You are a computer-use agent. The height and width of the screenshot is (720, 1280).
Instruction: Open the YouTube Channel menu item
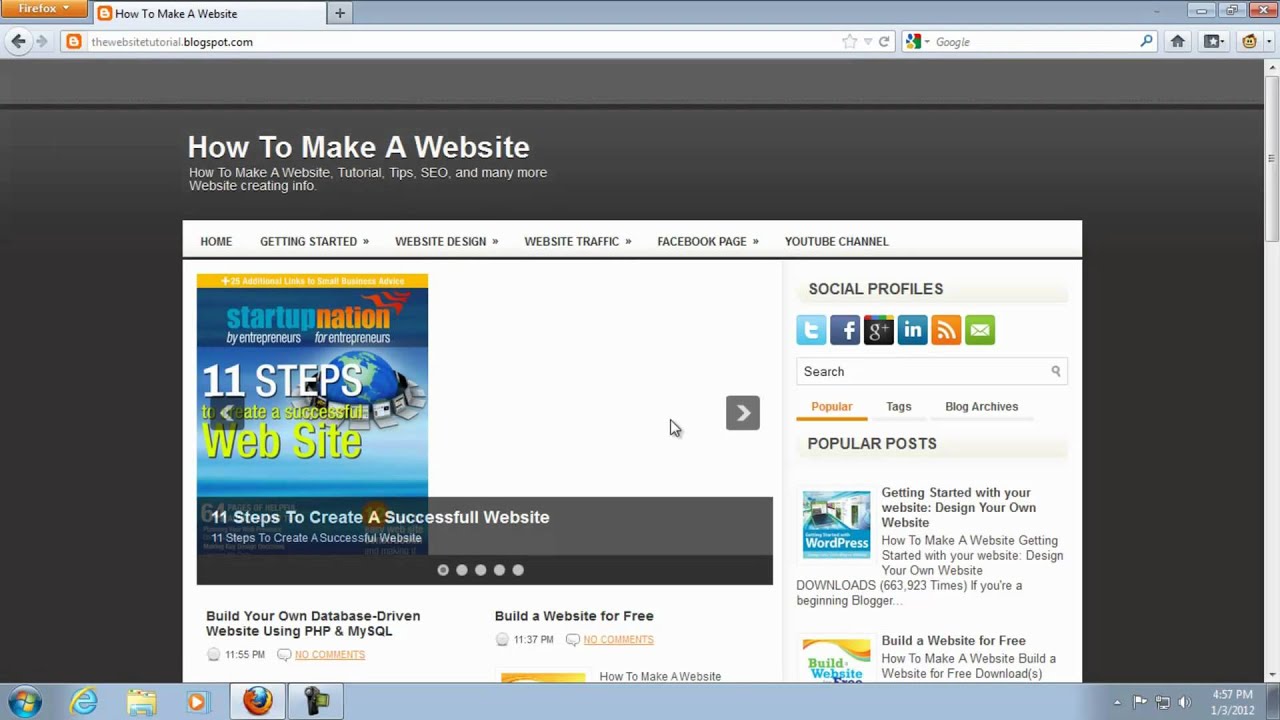click(836, 241)
